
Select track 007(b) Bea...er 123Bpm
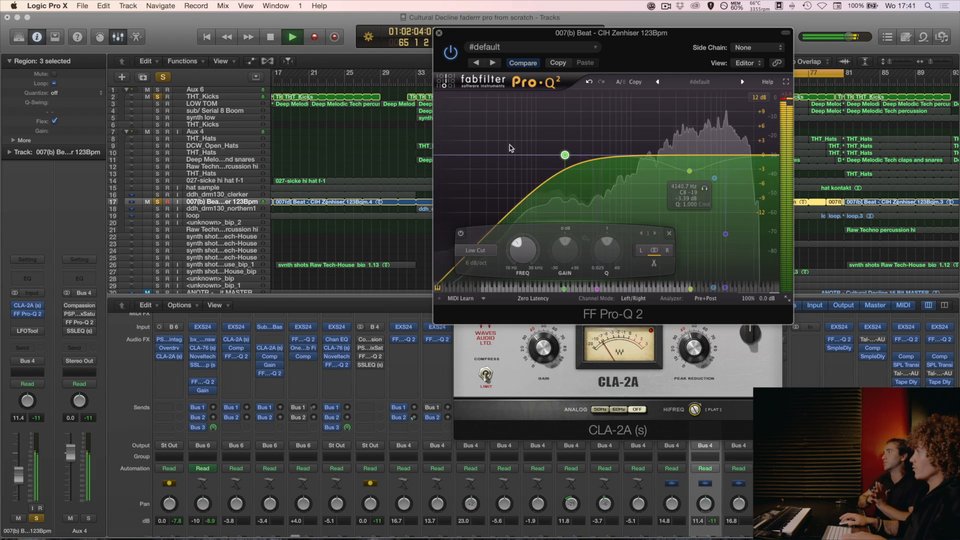pyautogui.click(x=222, y=201)
